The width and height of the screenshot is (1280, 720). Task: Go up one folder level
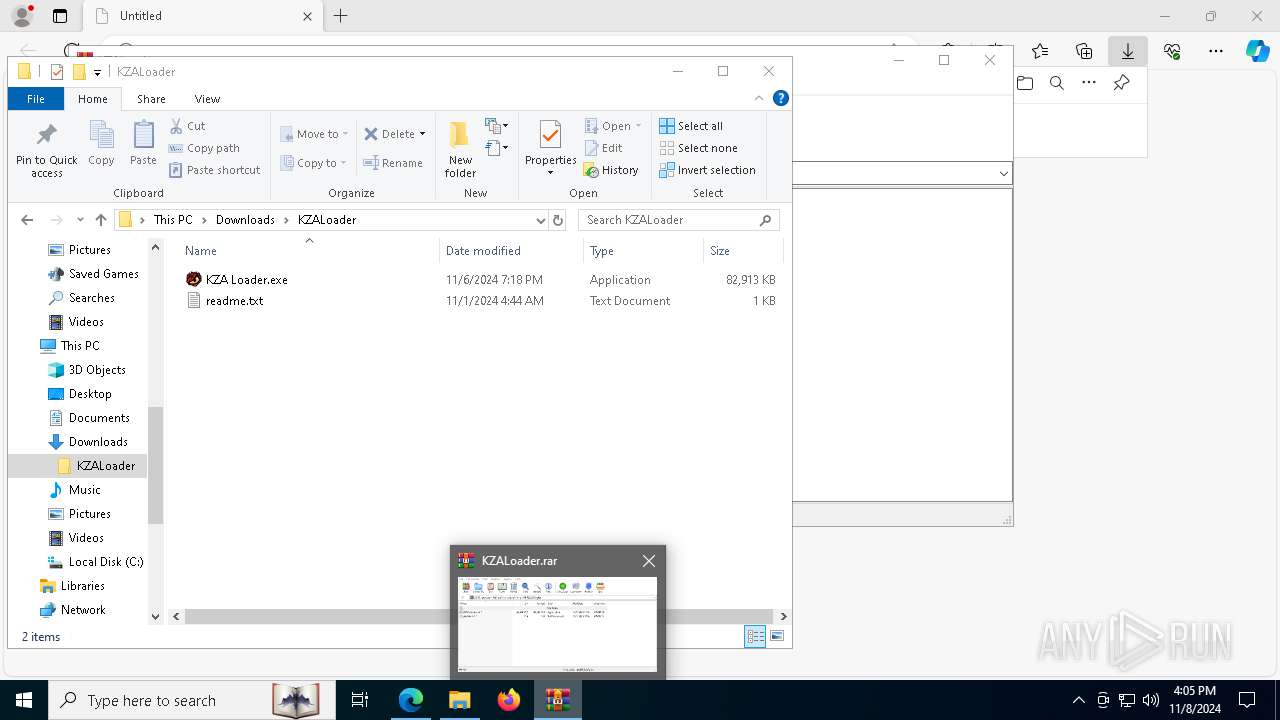pos(101,220)
